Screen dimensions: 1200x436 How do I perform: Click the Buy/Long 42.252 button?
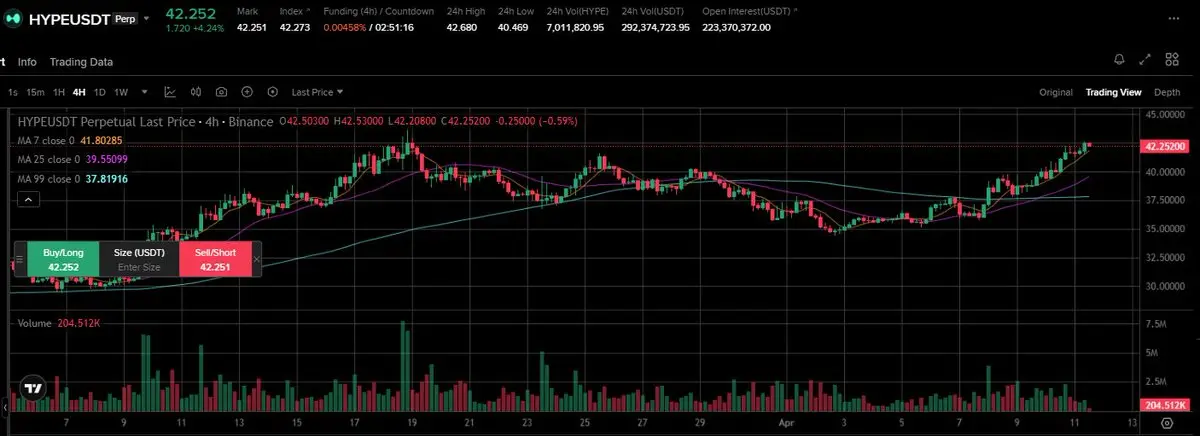tap(62, 259)
